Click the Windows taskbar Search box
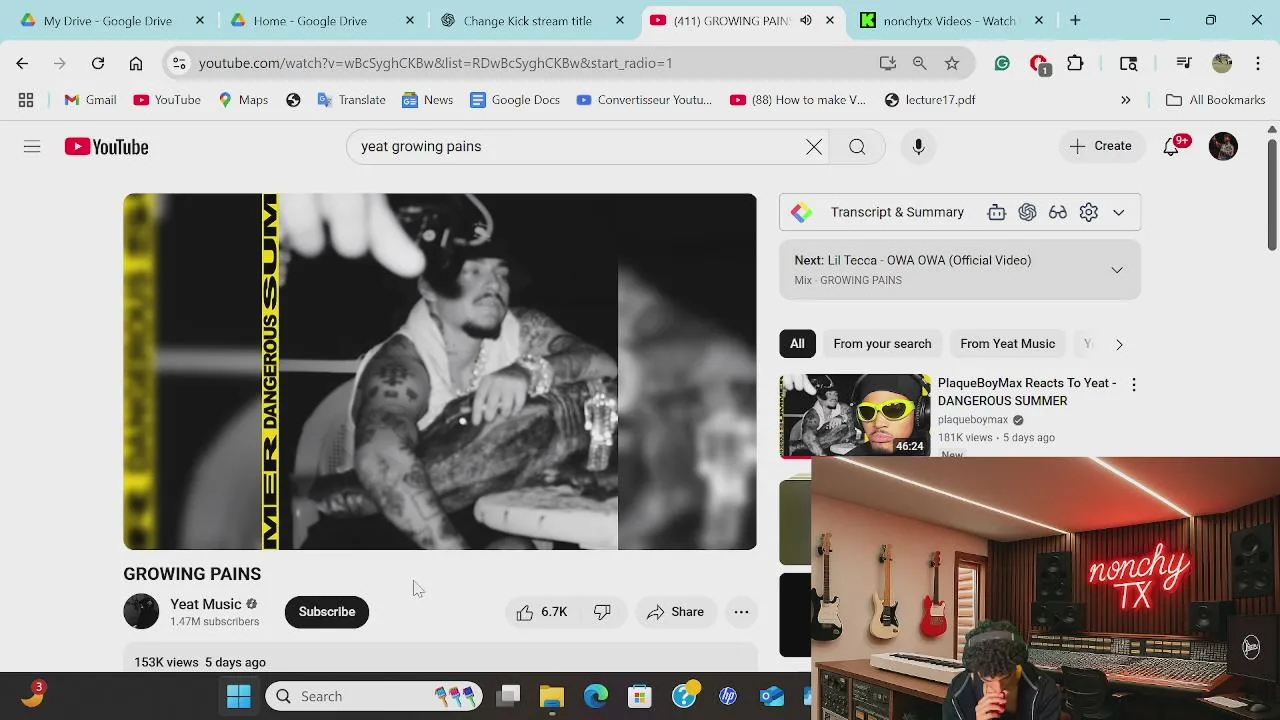 tap(373, 696)
